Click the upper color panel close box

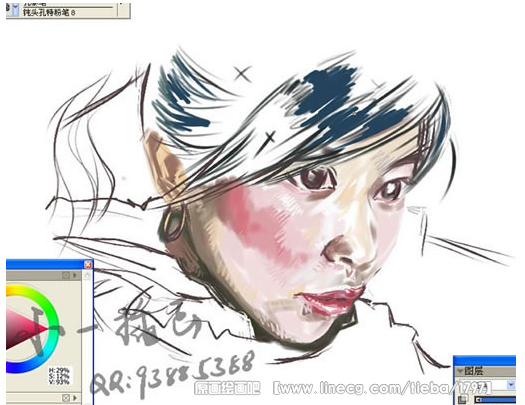[66, 275]
